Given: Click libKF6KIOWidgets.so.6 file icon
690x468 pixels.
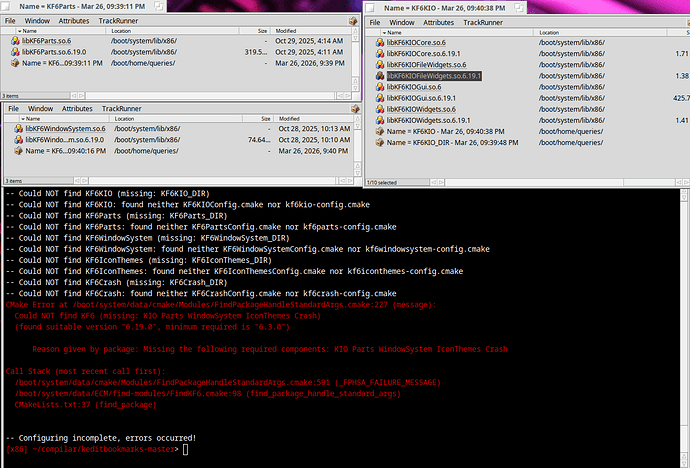Looking at the screenshot, I should click(x=380, y=109).
